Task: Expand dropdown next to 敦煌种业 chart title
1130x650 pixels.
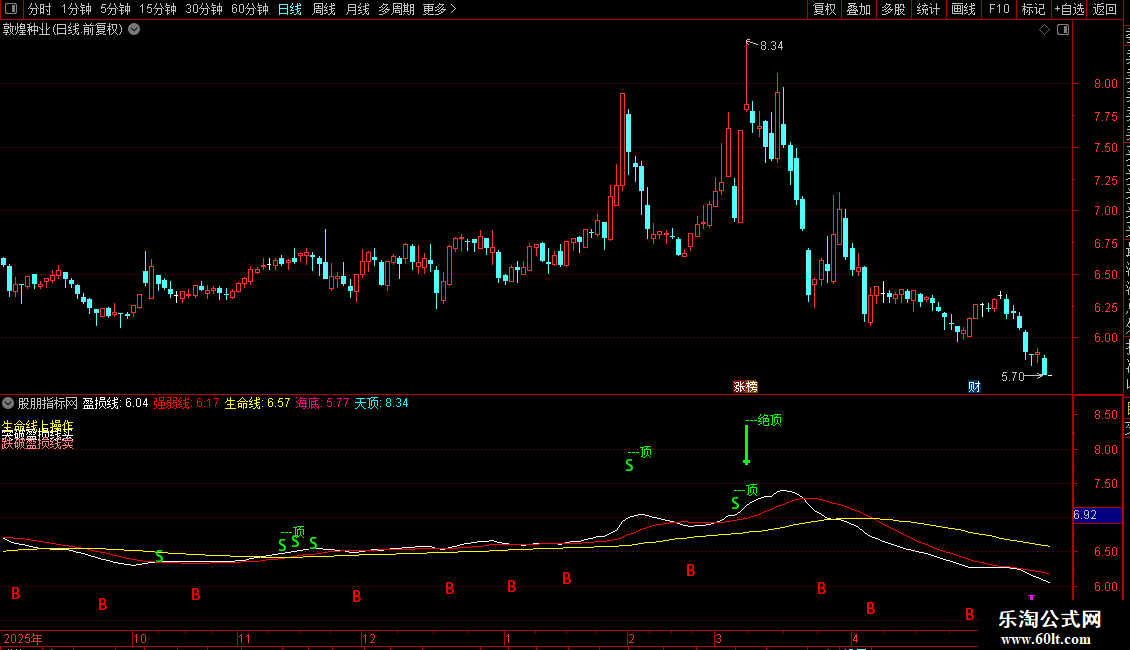Action: click(134, 30)
